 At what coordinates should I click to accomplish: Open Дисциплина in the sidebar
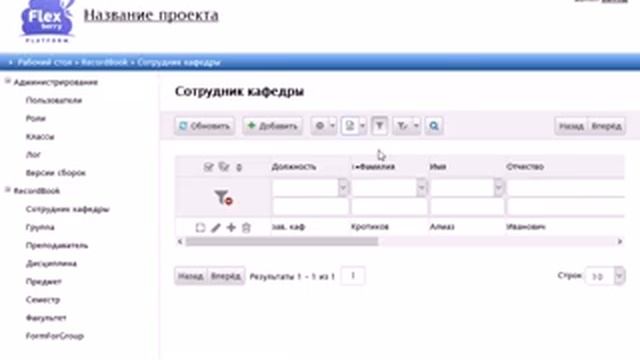pyautogui.click(x=51, y=264)
